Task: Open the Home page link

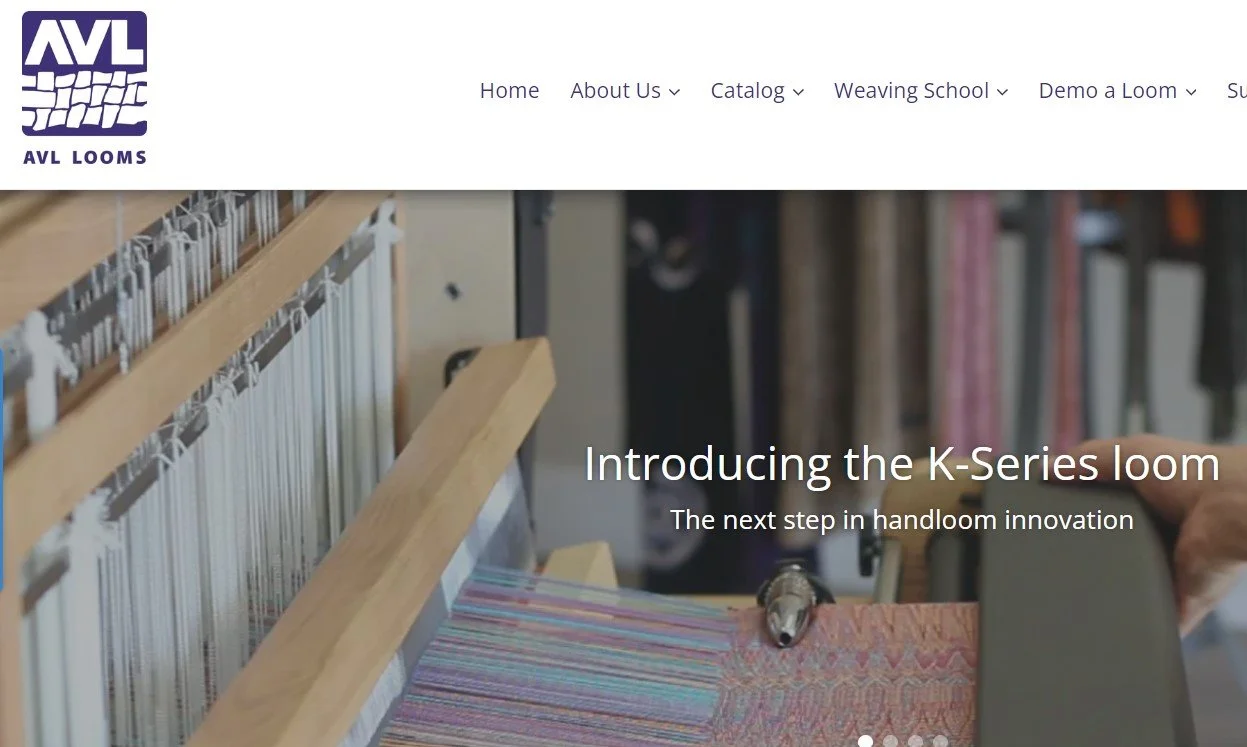Action: 509,91
